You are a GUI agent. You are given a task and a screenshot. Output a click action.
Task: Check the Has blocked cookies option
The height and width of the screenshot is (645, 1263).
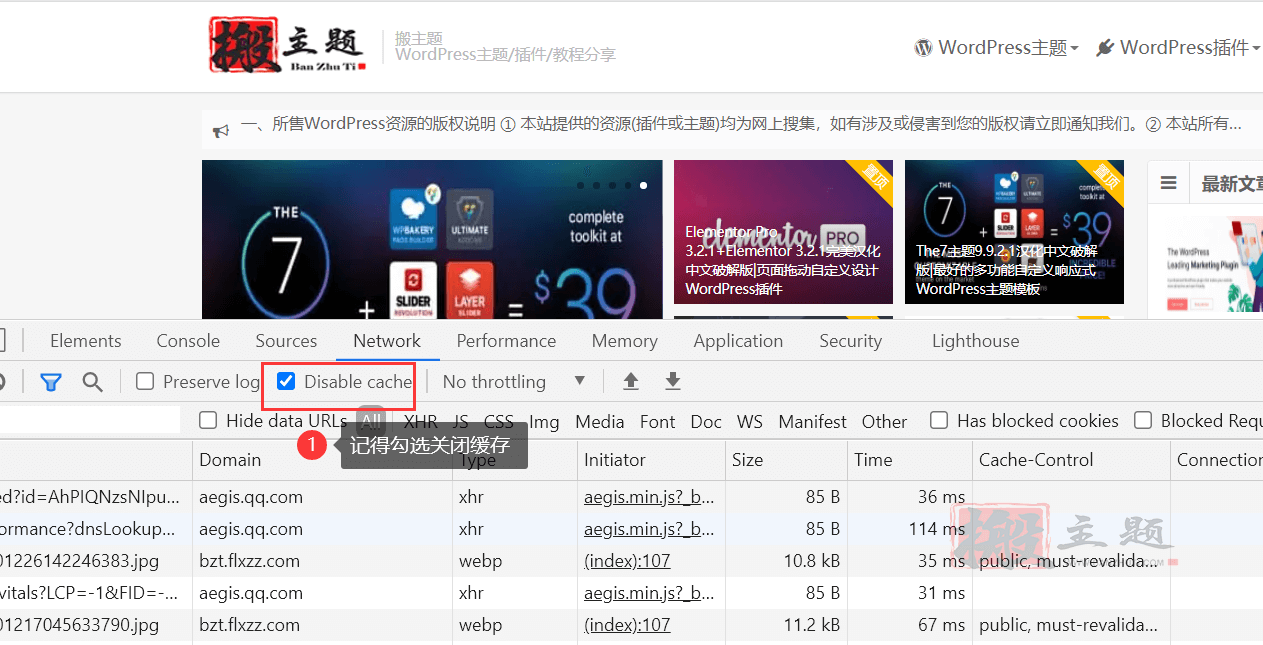tap(939, 420)
